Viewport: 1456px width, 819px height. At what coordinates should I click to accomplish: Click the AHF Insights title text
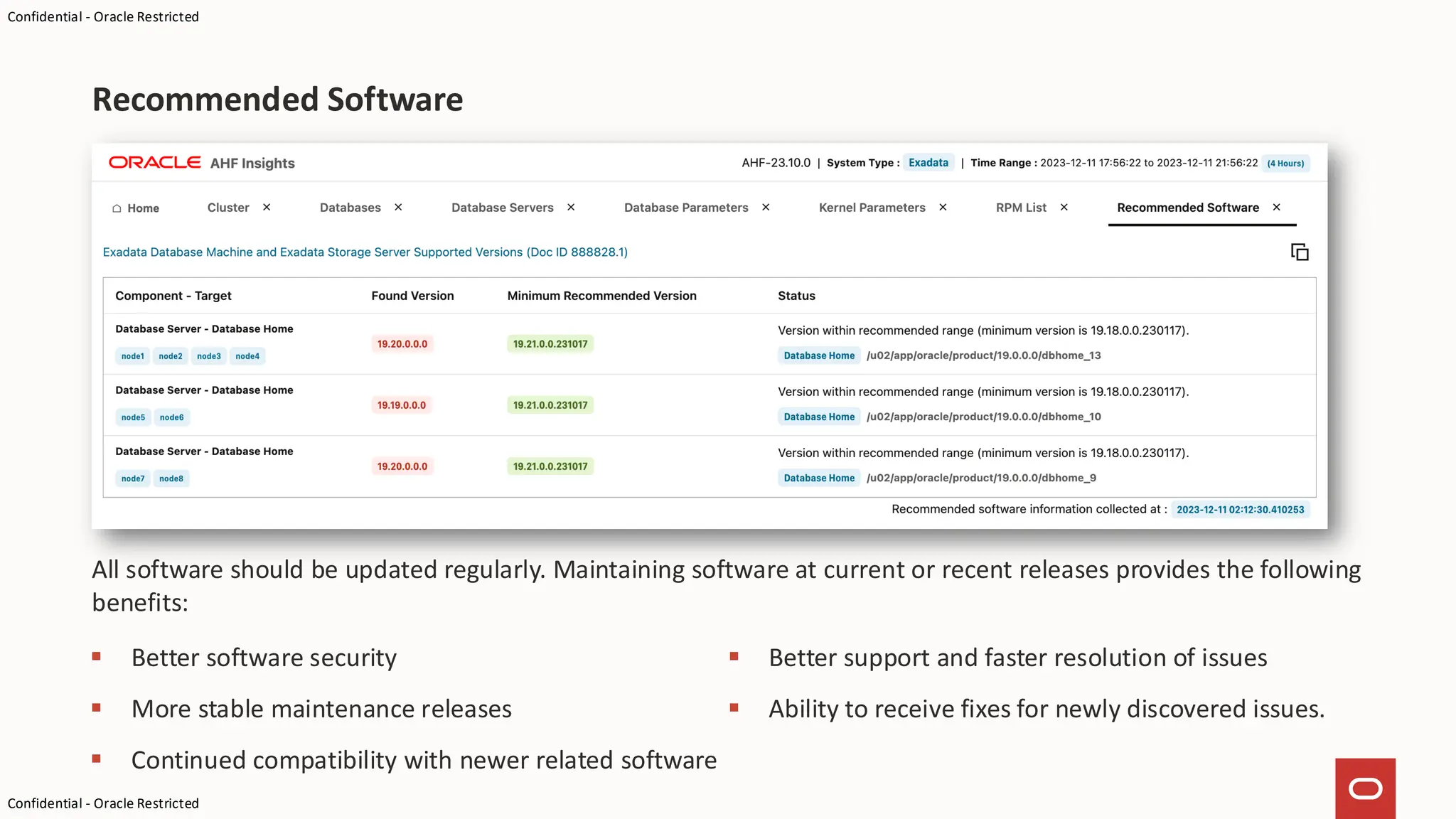coord(252,164)
